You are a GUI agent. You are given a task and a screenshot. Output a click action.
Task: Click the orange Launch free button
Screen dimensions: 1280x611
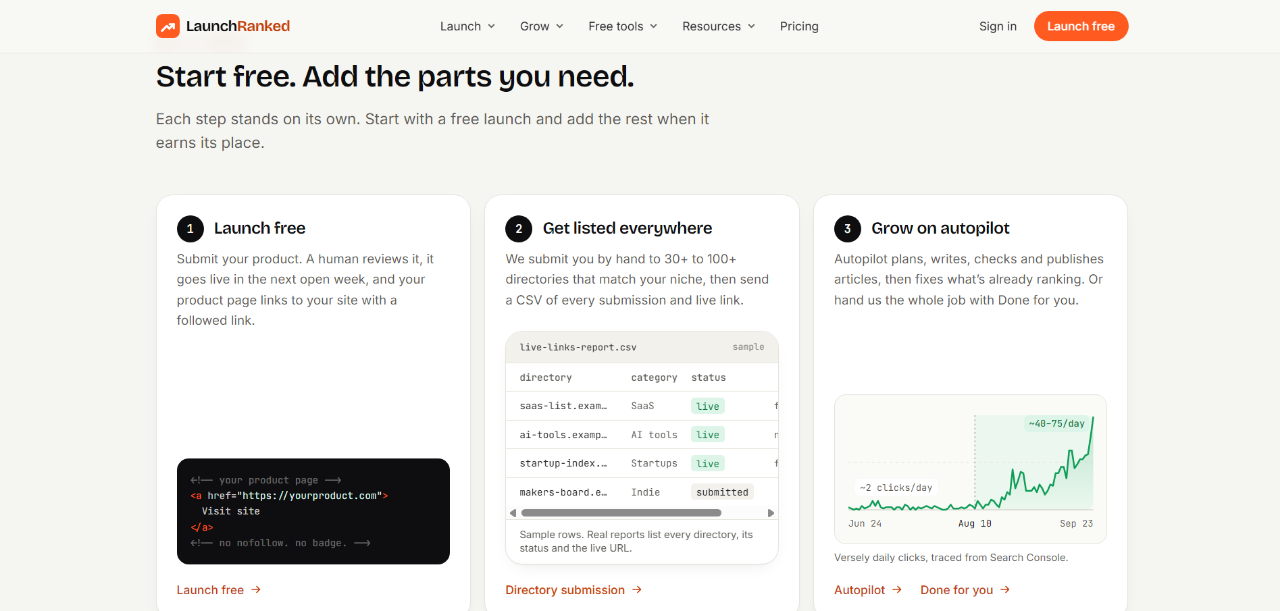click(x=1081, y=26)
